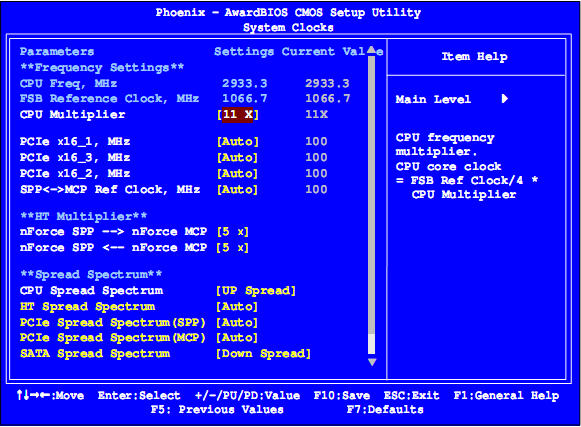The image size is (581, 427).
Task: Click F10:Save in the footer
Action: tap(342, 395)
